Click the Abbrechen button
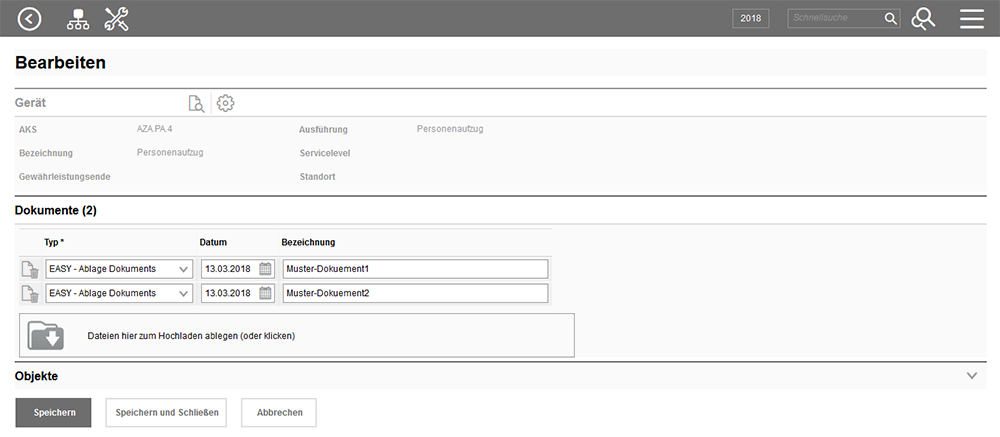The width and height of the screenshot is (1000, 437). pyautogui.click(x=279, y=412)
